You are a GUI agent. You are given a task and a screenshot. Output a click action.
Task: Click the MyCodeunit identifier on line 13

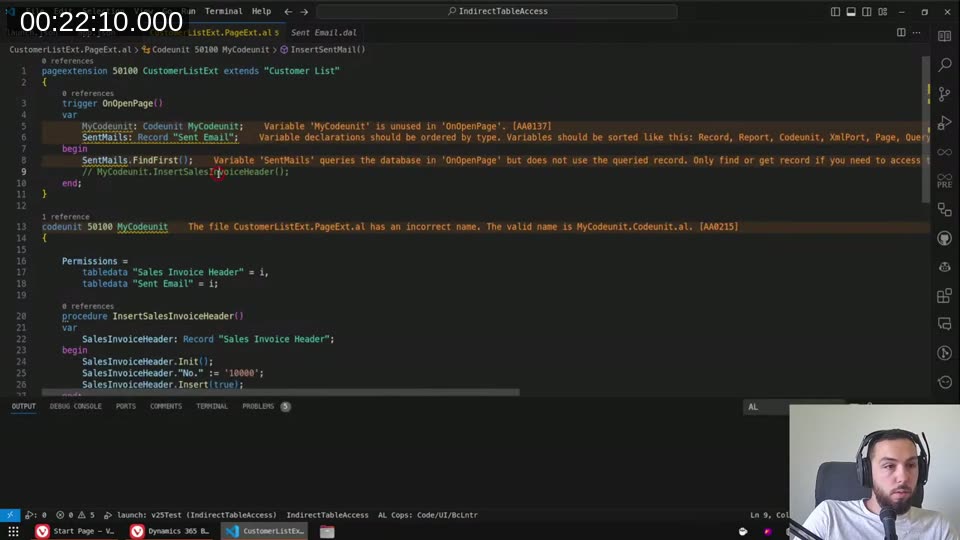(x=142, y=227)
